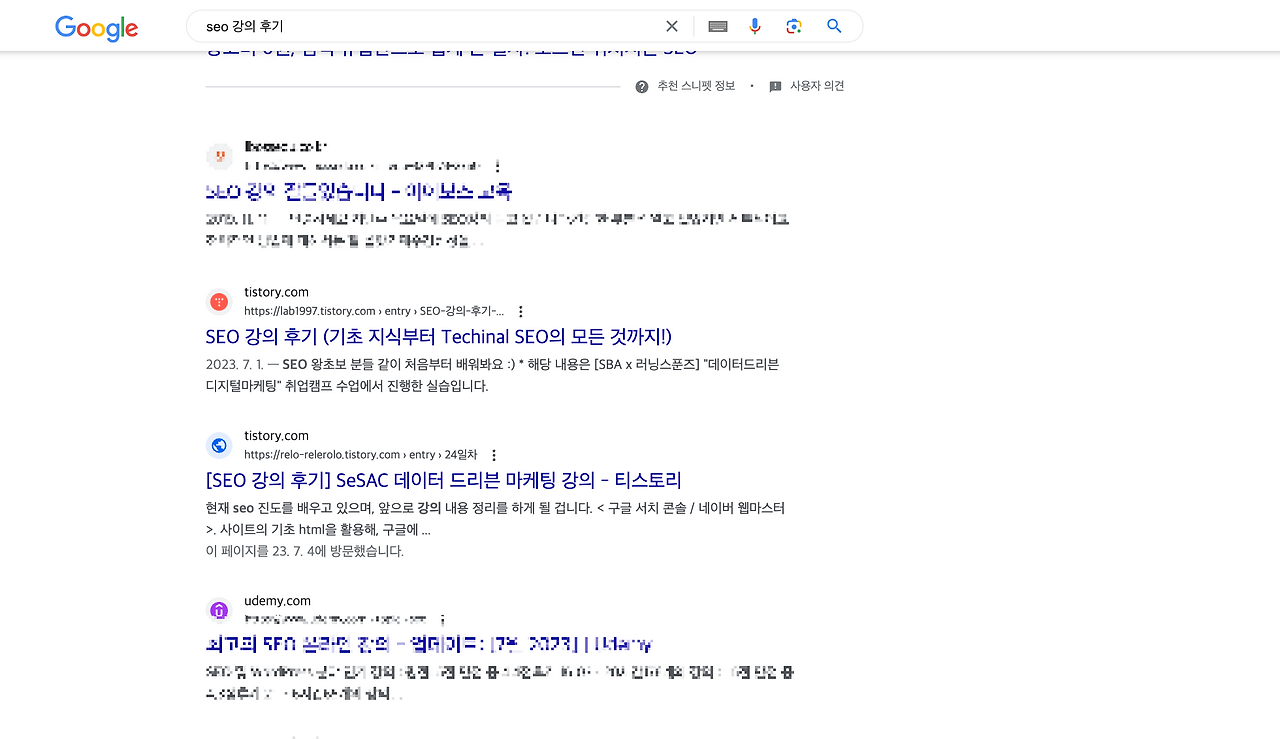Image resolution: width=1280 pixels, height=739 pixels.
Task: Open Google Lens image search icon
Action: click(793, 26)
